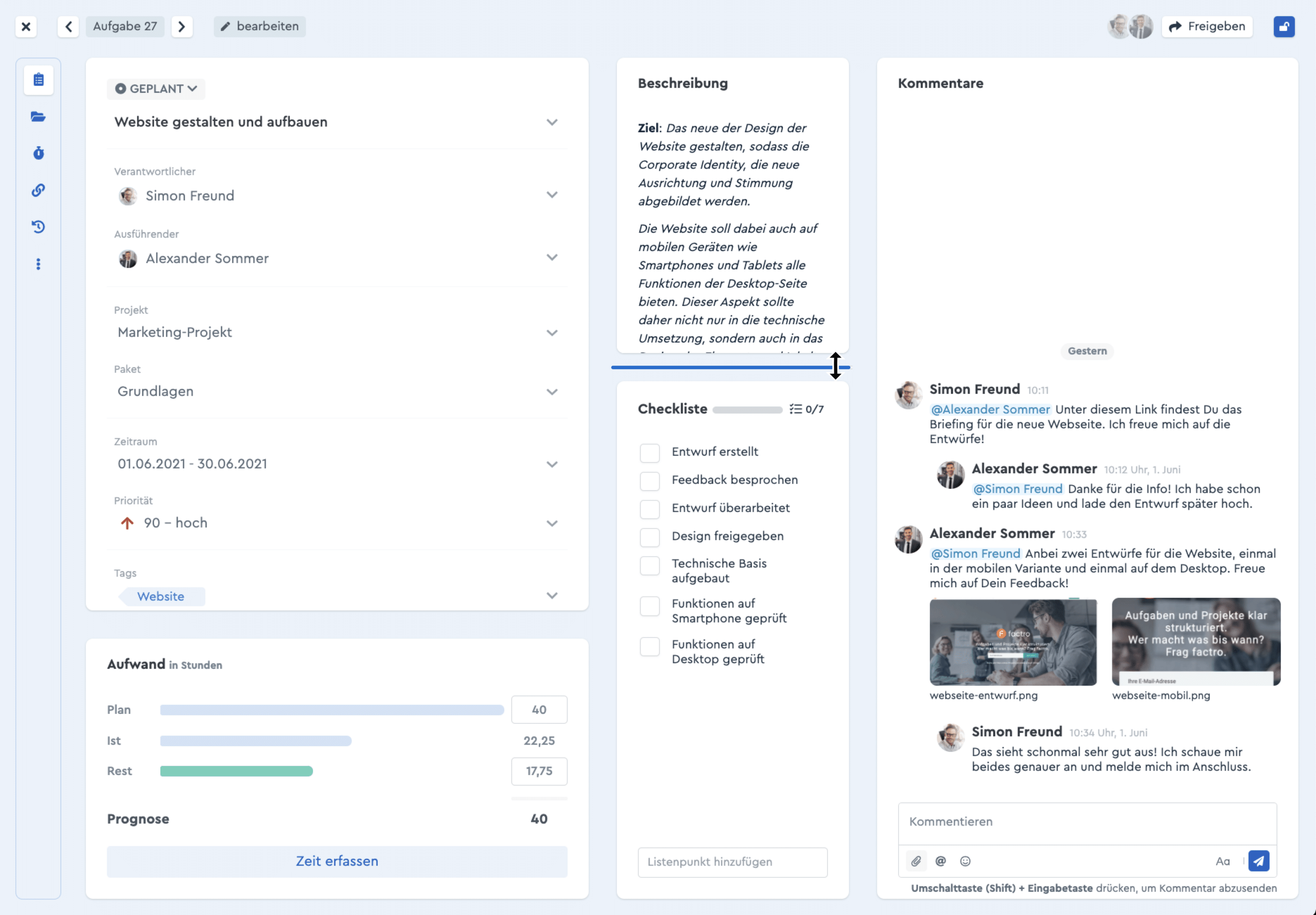This screenshot has width=1316, height=915.
Task: Click the Checkliste progress bar
Action: click(747, 410)
